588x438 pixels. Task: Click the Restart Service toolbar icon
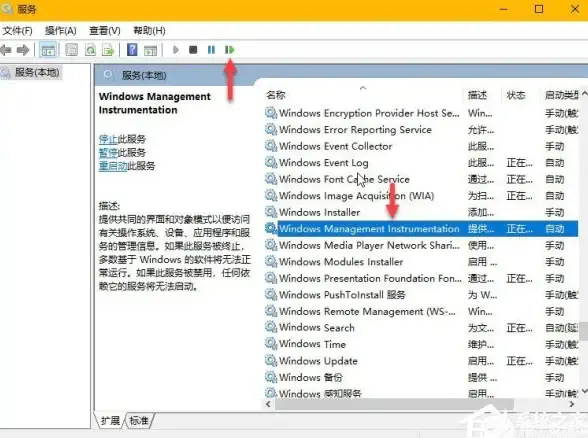point(230,50)
